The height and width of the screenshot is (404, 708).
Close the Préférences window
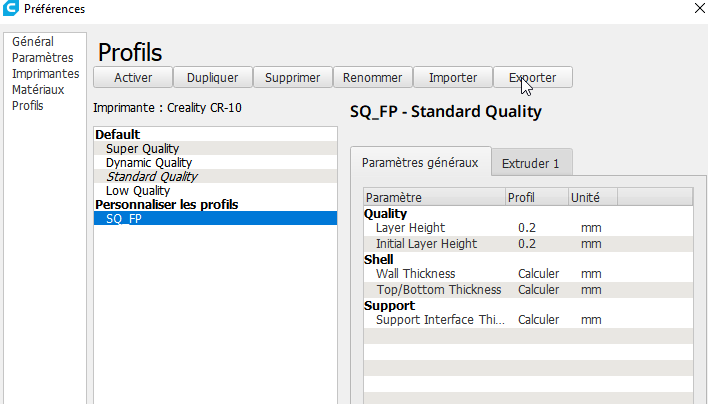[x=699, y=8]
